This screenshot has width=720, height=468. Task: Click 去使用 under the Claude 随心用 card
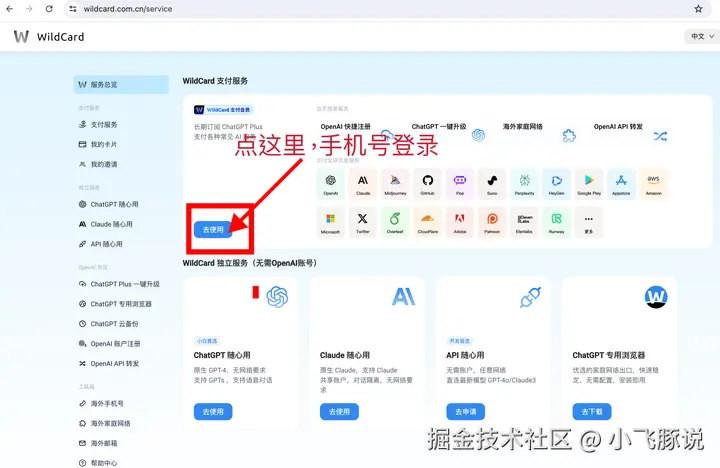tap(339, 412)
